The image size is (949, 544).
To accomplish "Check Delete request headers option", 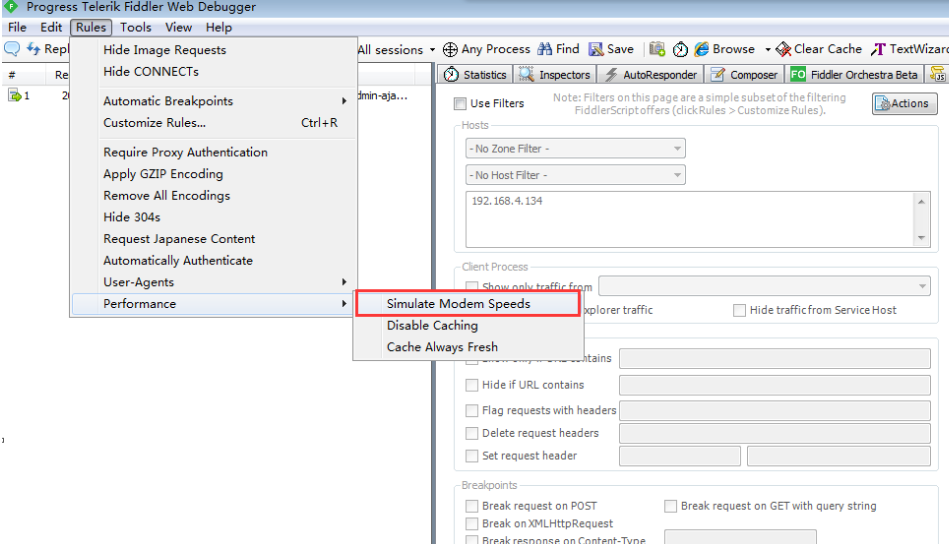I will point(471,433).
